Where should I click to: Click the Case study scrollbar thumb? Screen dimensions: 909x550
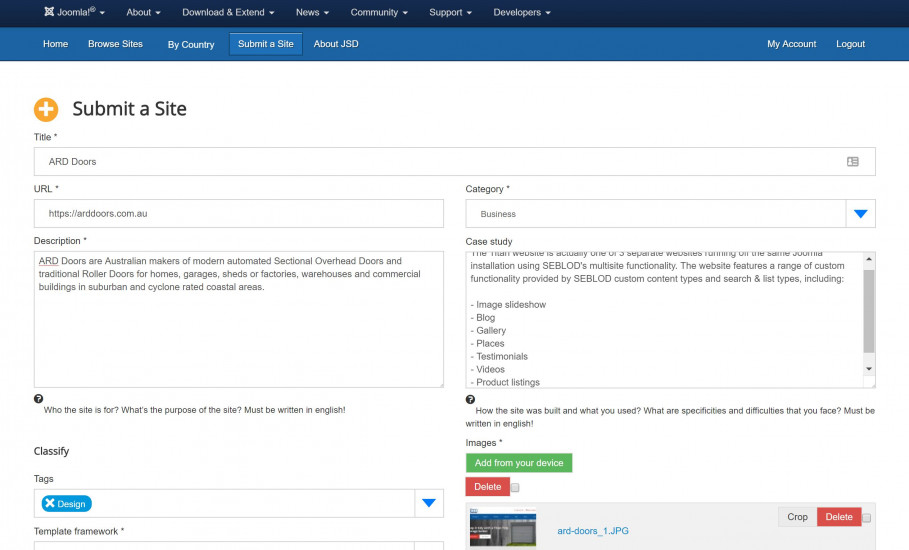(868, 311)
